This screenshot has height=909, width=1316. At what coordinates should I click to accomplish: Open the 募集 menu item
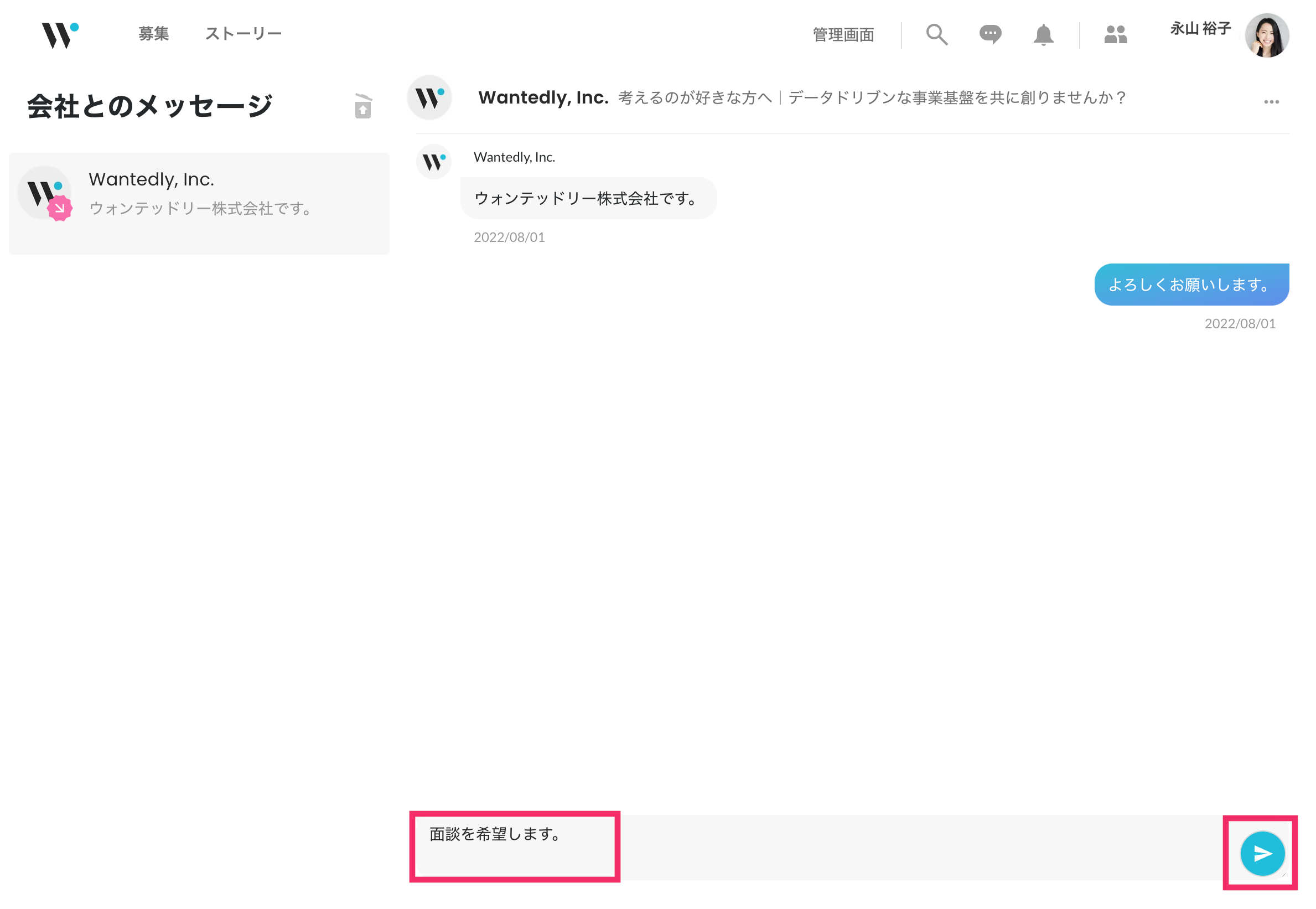[x=154, y=34]
